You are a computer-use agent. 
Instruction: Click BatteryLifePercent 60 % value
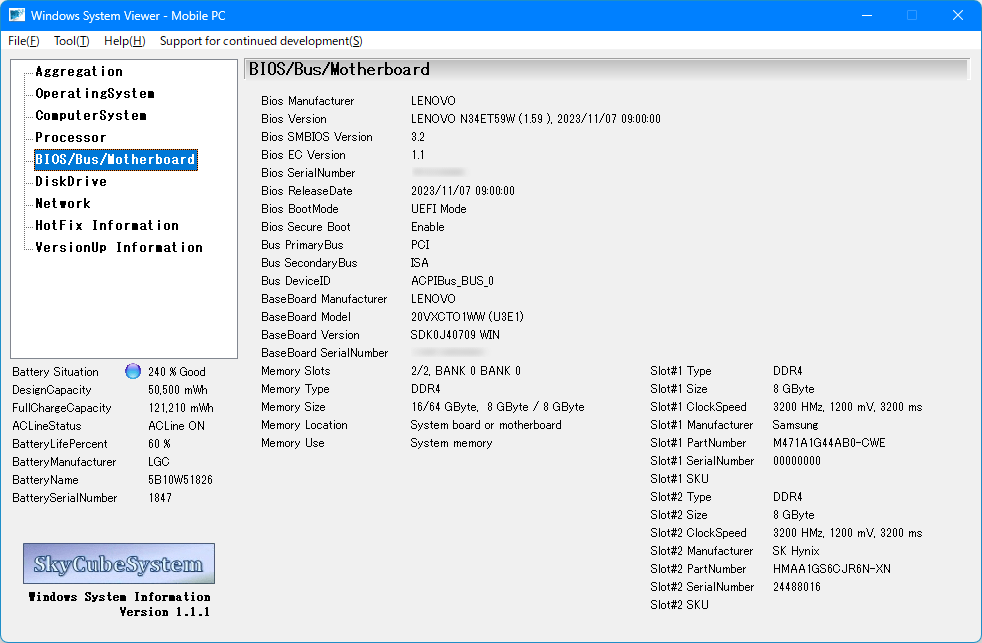coord(160,444)
